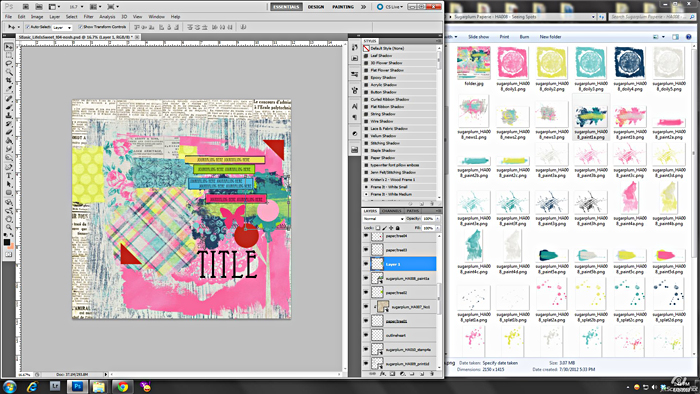
Task: Hide the paper/tree02 layer
Action: tap(366, 292)
